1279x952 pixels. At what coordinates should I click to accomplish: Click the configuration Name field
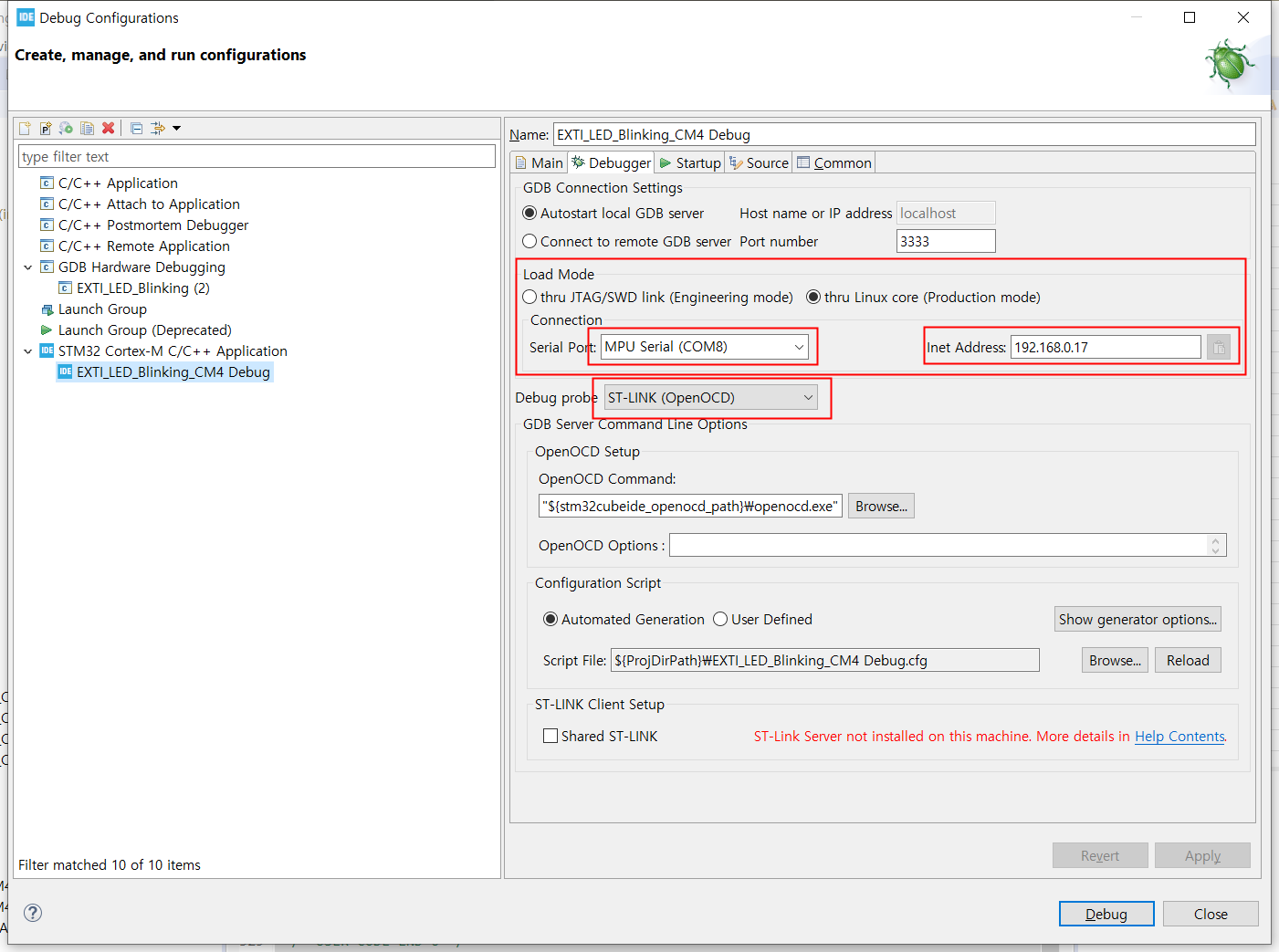pos(904,134)
